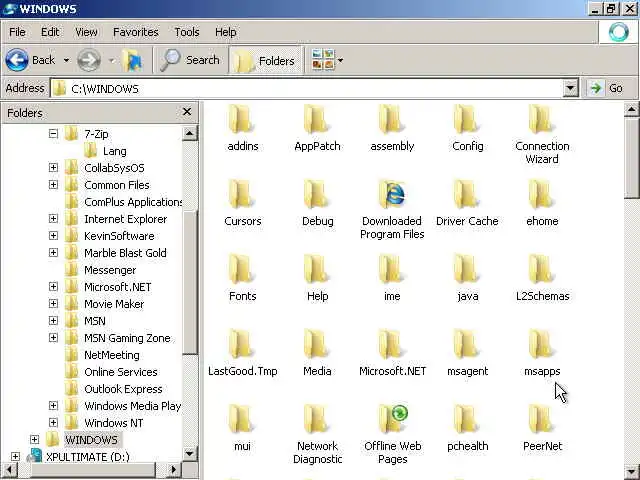Select Lang folder in tree
This screenshot has height=480, width=640.
pos(115,151)
